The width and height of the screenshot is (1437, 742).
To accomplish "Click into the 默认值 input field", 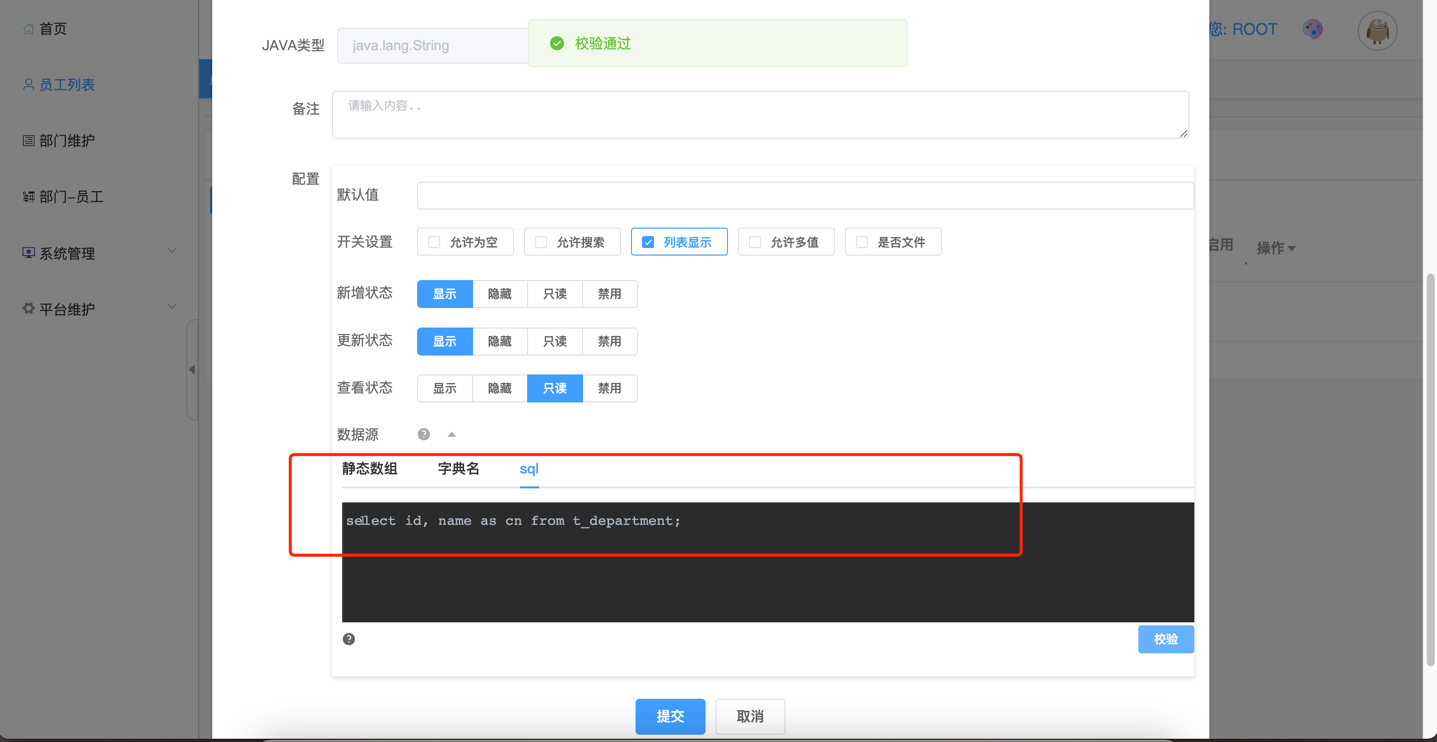I will 805,195.
